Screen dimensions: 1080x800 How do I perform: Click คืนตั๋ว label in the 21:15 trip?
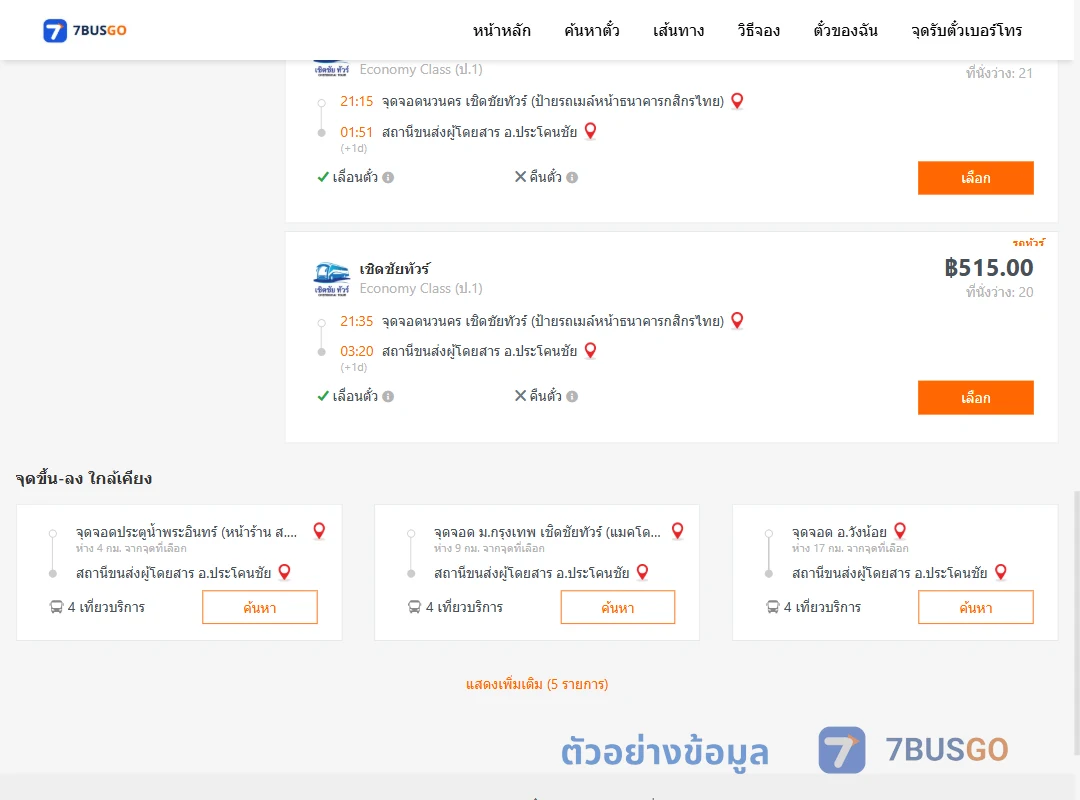point(546,177)
